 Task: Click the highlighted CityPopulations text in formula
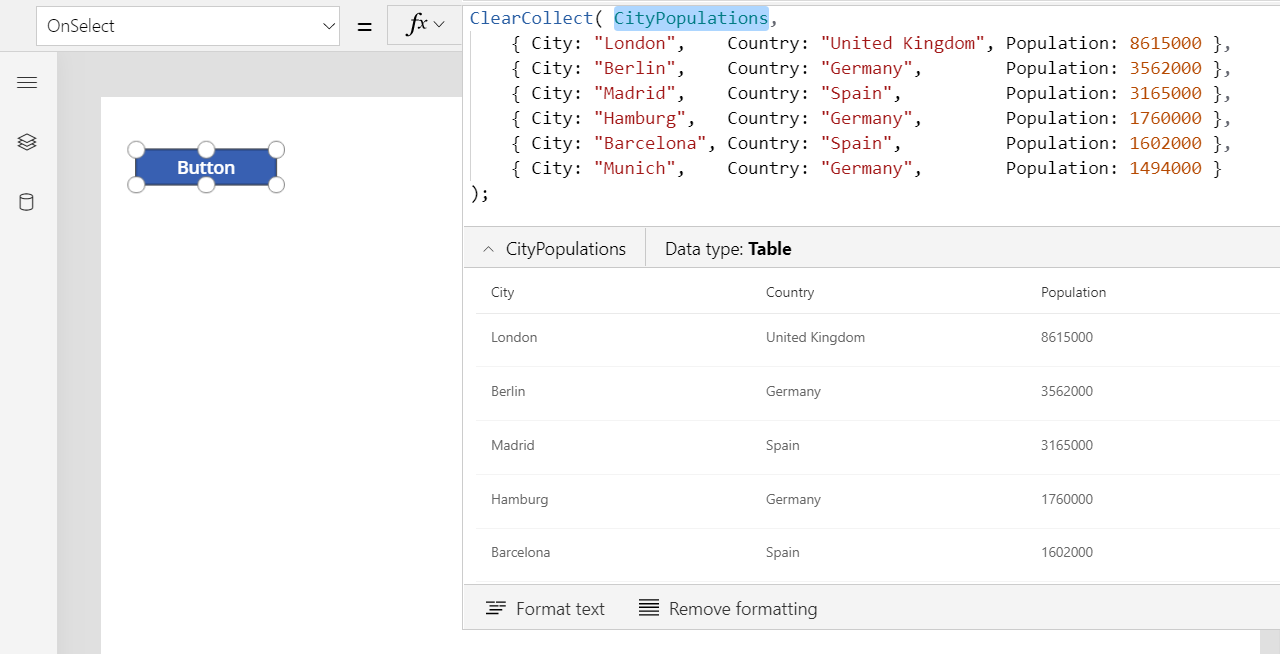690,19
